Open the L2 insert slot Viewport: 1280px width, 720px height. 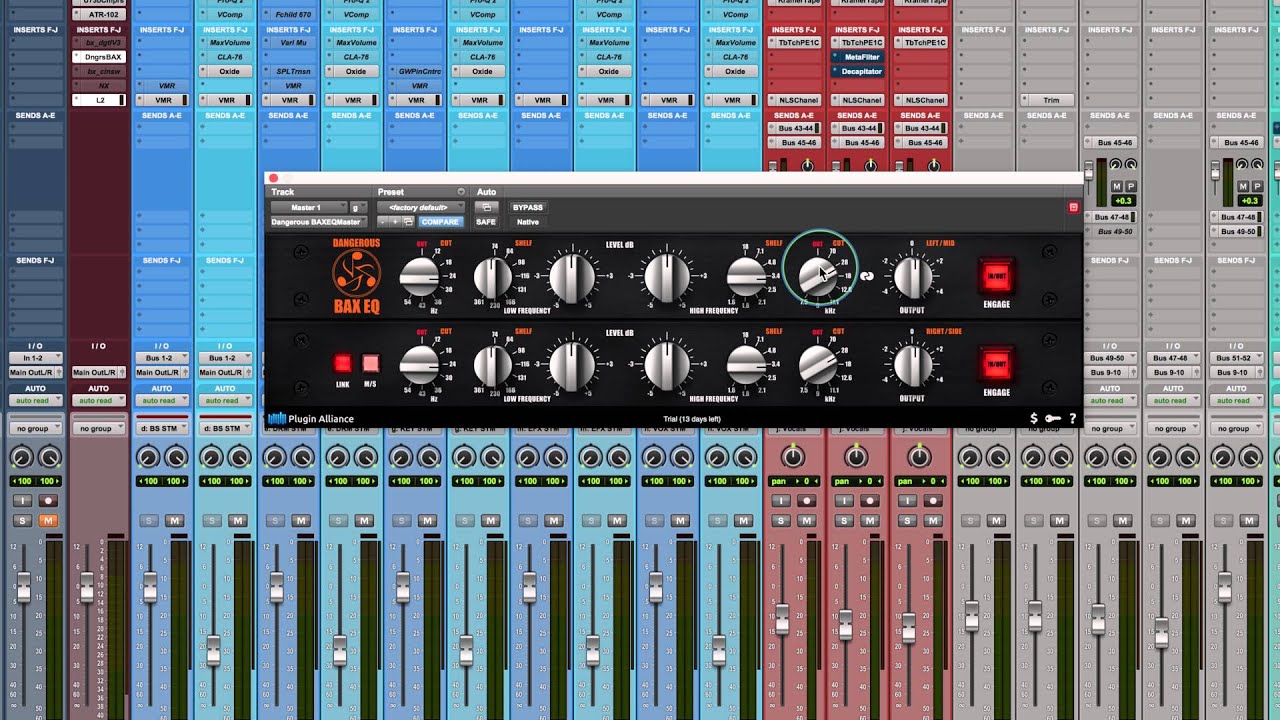[x=98, y=100]
